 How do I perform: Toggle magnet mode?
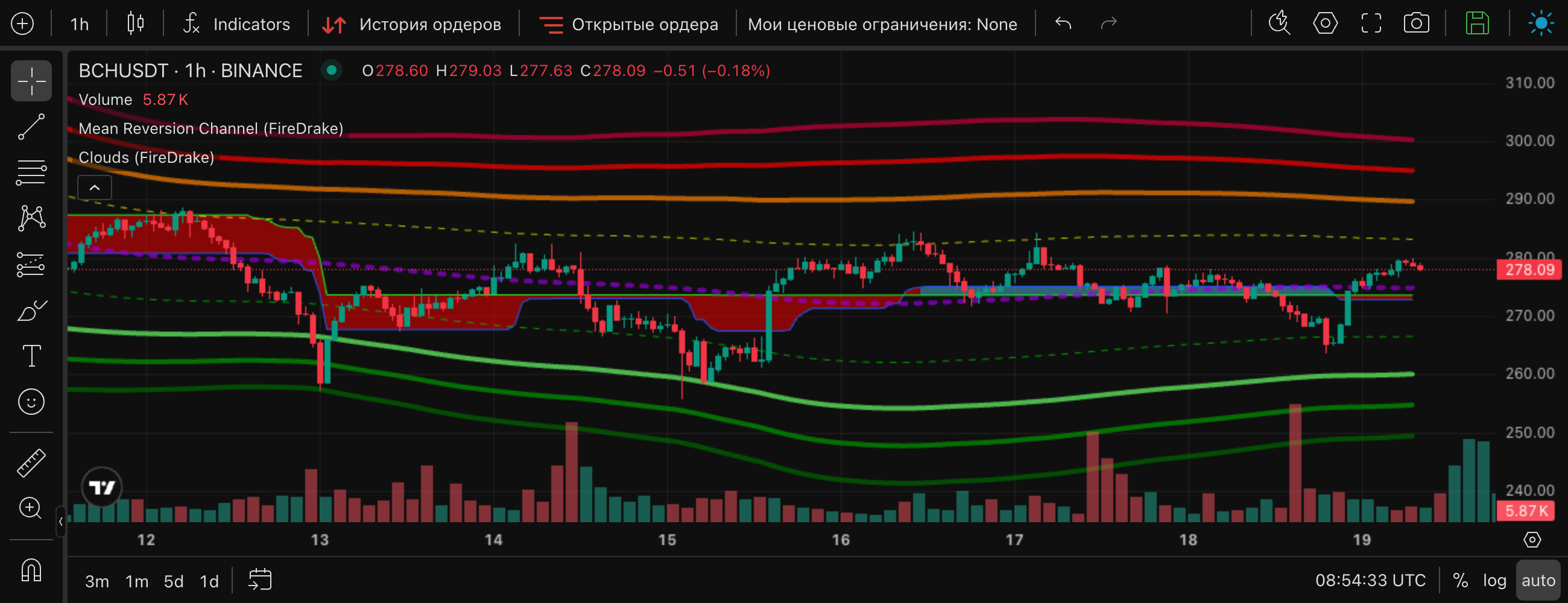(31, 570)
